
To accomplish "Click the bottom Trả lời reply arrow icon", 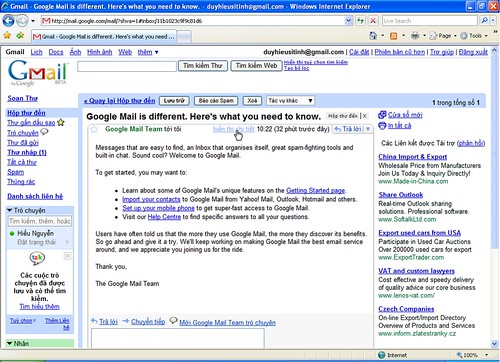I will tap(94, 321).
